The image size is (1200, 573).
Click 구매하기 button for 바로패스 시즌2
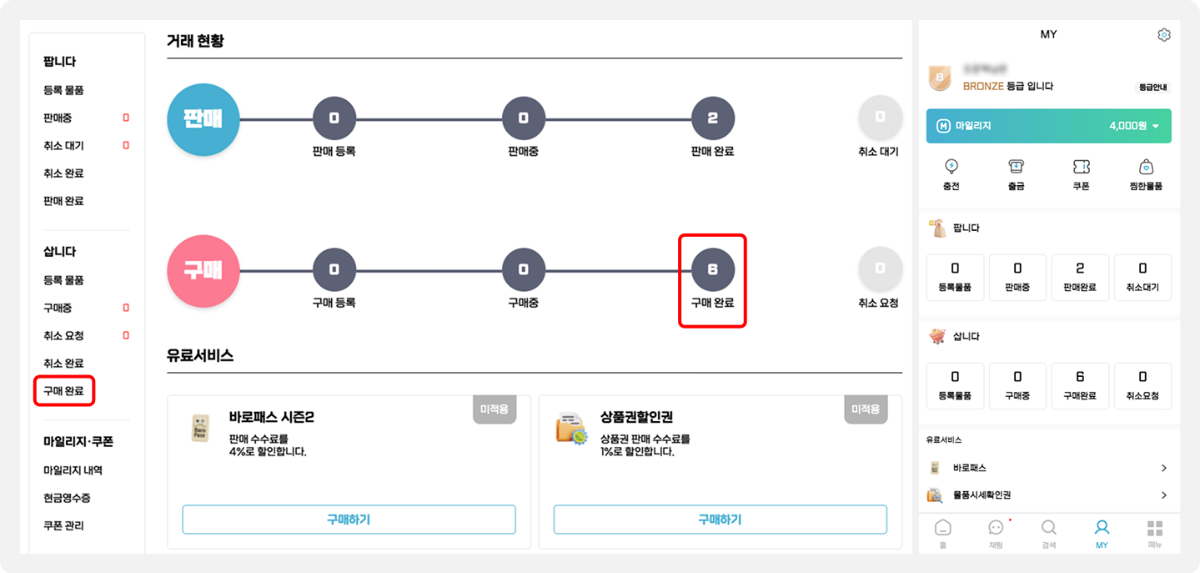tap(348, 520)
